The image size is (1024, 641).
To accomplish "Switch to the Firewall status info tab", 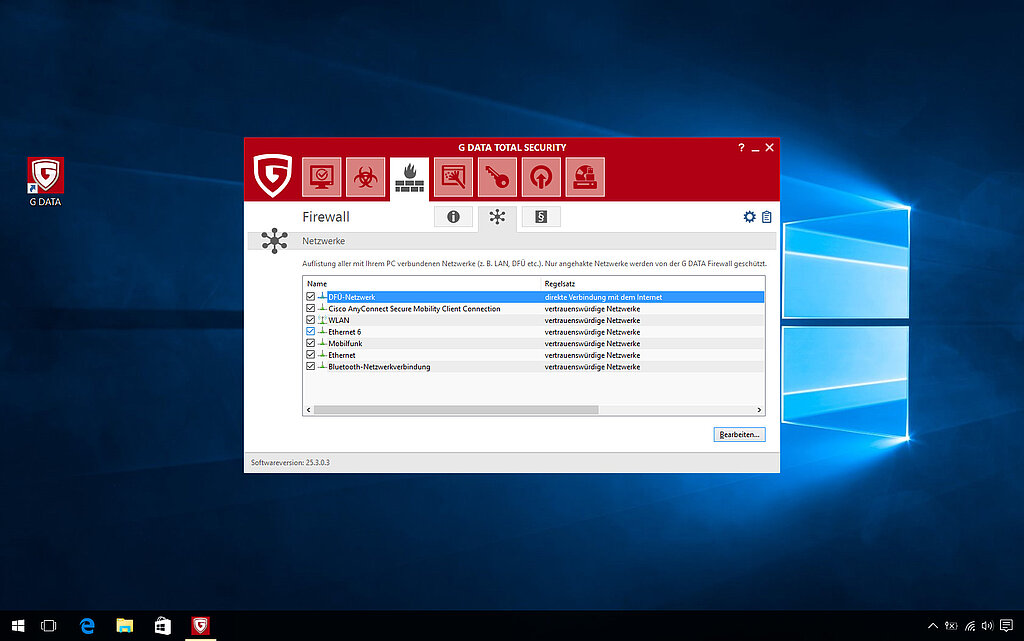I will pyautogui.click(x=453, y=217).
